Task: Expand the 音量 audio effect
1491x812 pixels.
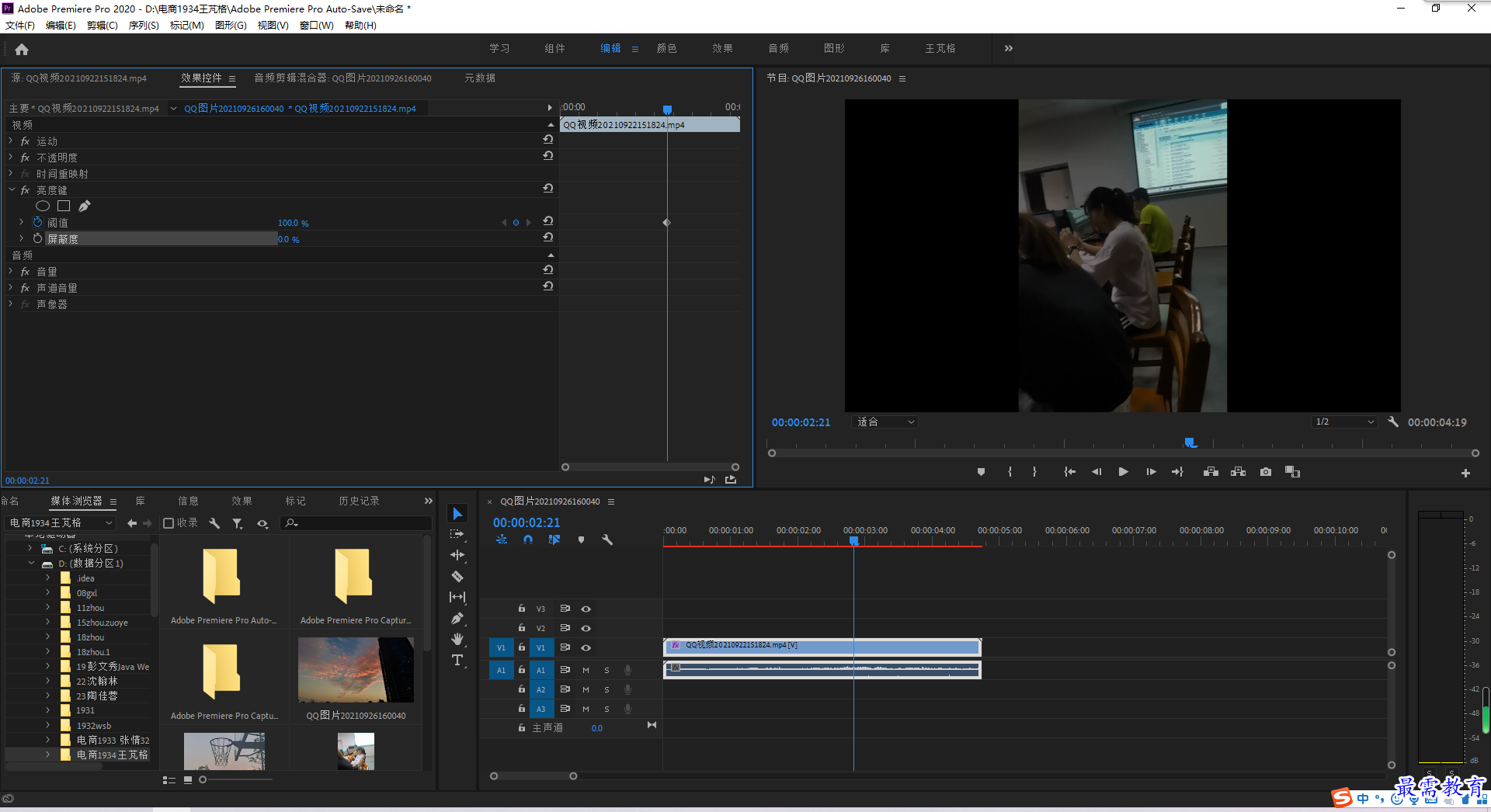Action: (11, 271)
